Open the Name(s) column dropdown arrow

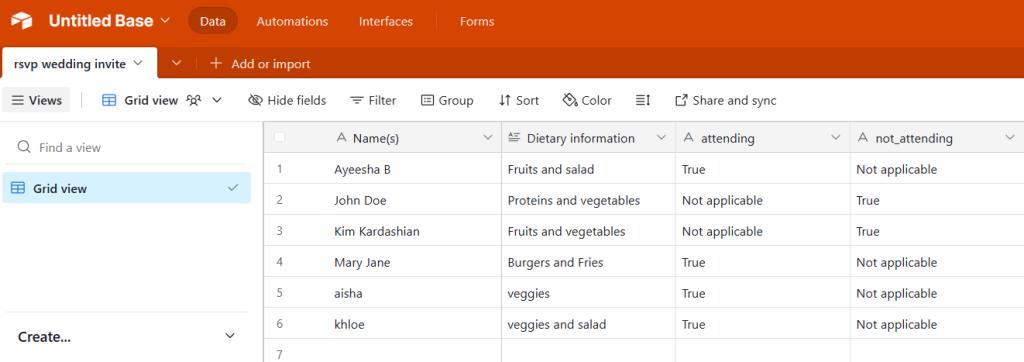click(487, 137)
